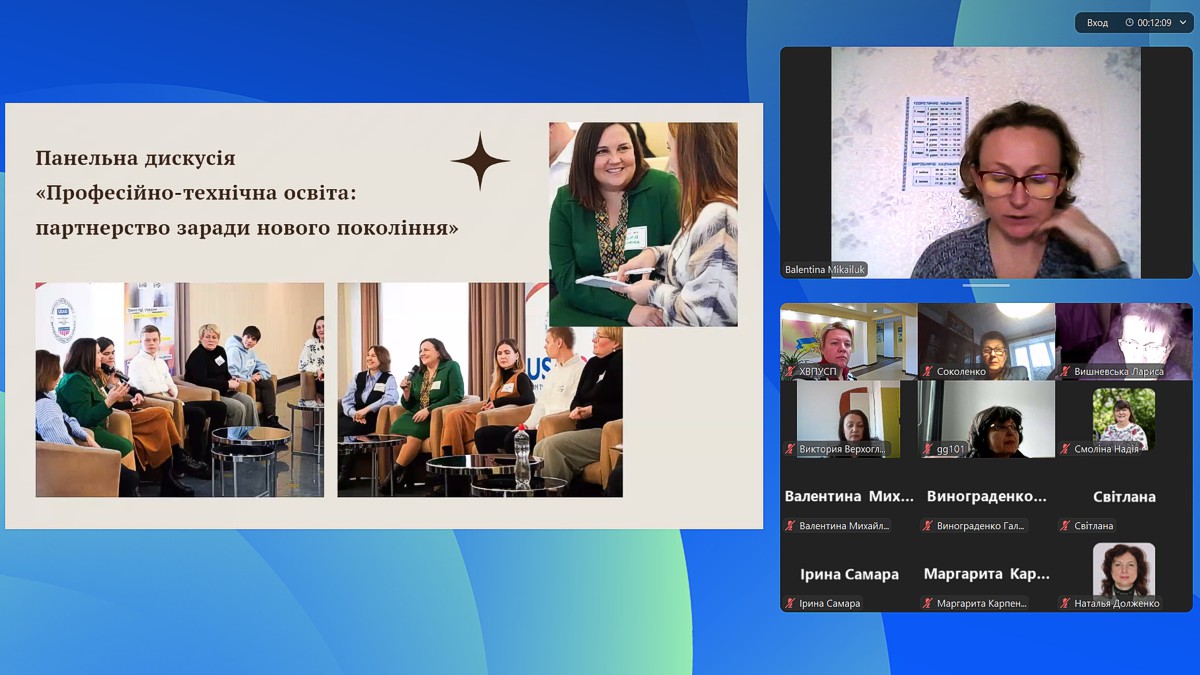The height and width of the screenshot is (675, 1200).
Task: Click the large Валентина Мих… name tile
Action: [849, 496]
